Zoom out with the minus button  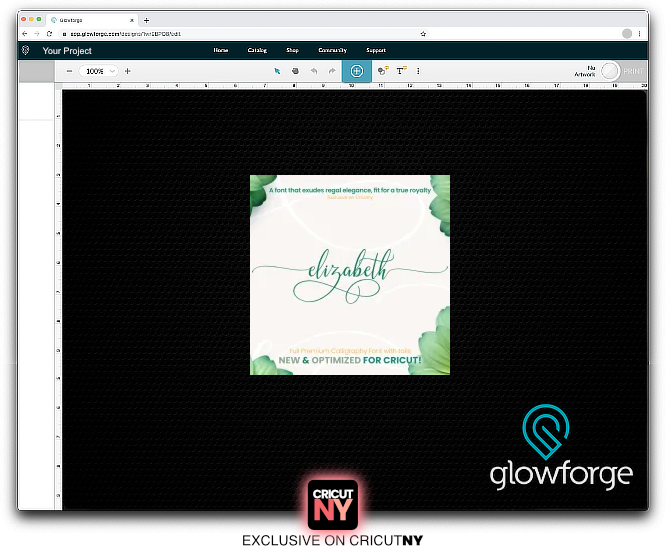(x=69, y=71)
